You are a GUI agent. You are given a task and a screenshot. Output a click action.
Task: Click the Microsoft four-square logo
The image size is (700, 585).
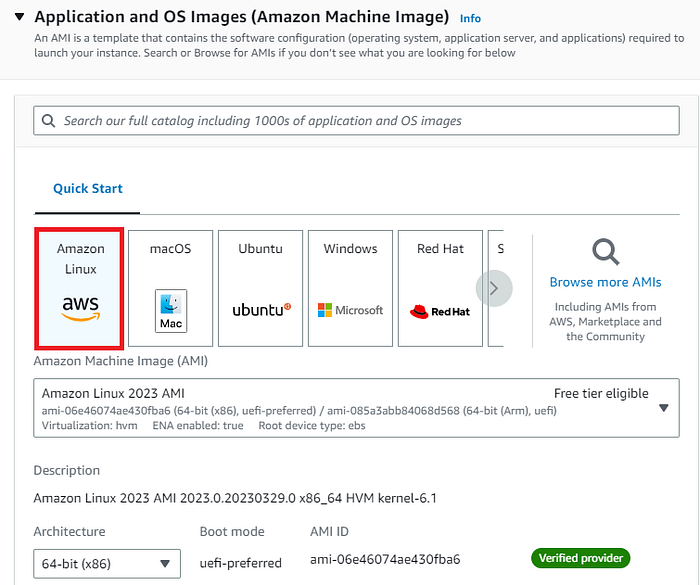tap(325, 310)
